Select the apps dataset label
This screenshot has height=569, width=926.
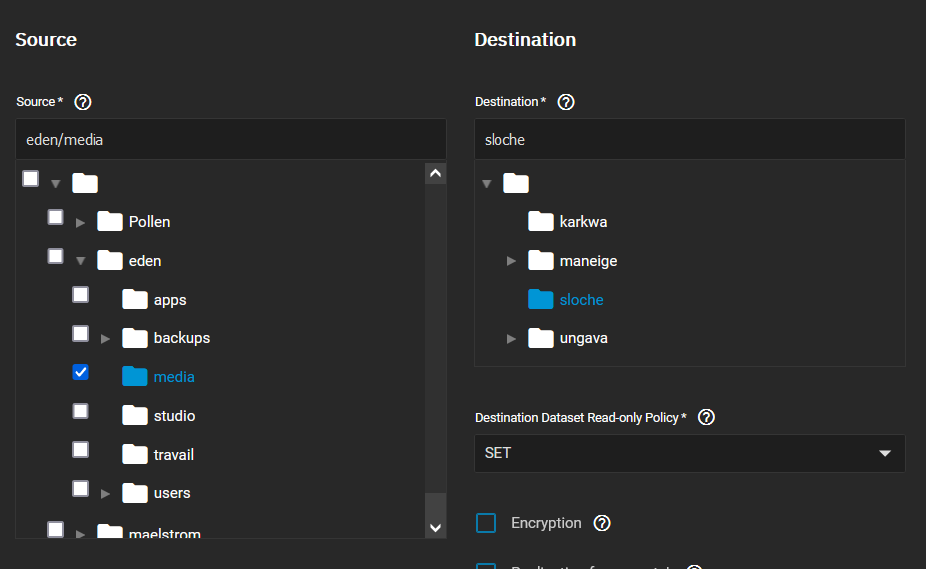pos(170,300)
